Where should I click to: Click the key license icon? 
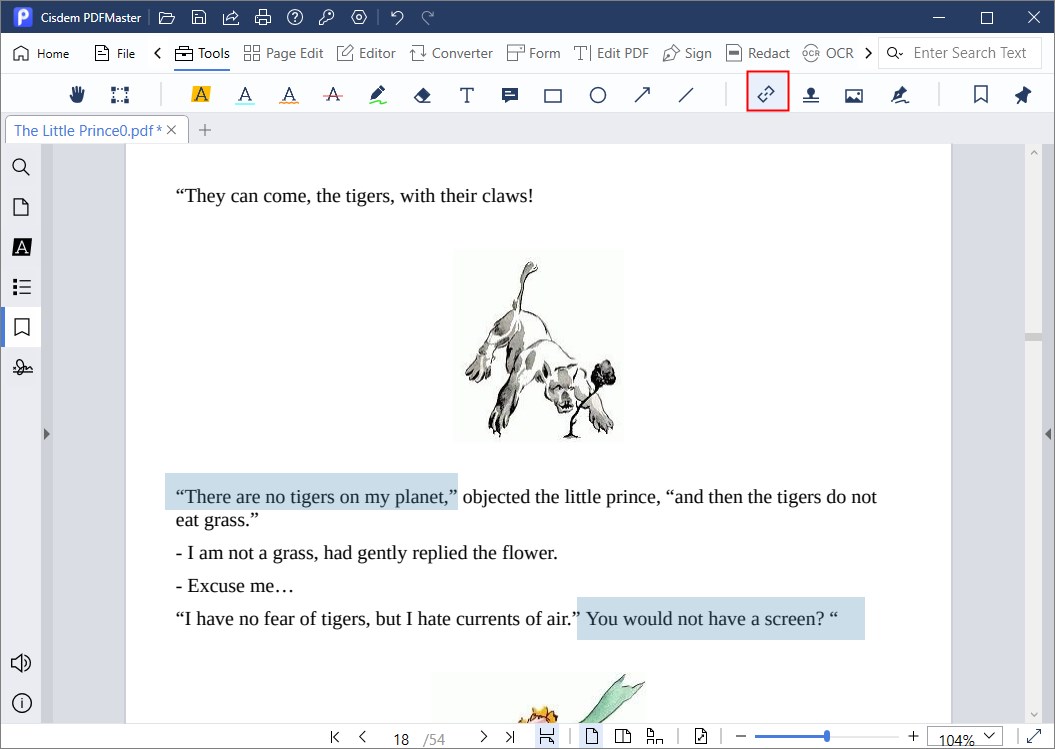pos(327,17)
